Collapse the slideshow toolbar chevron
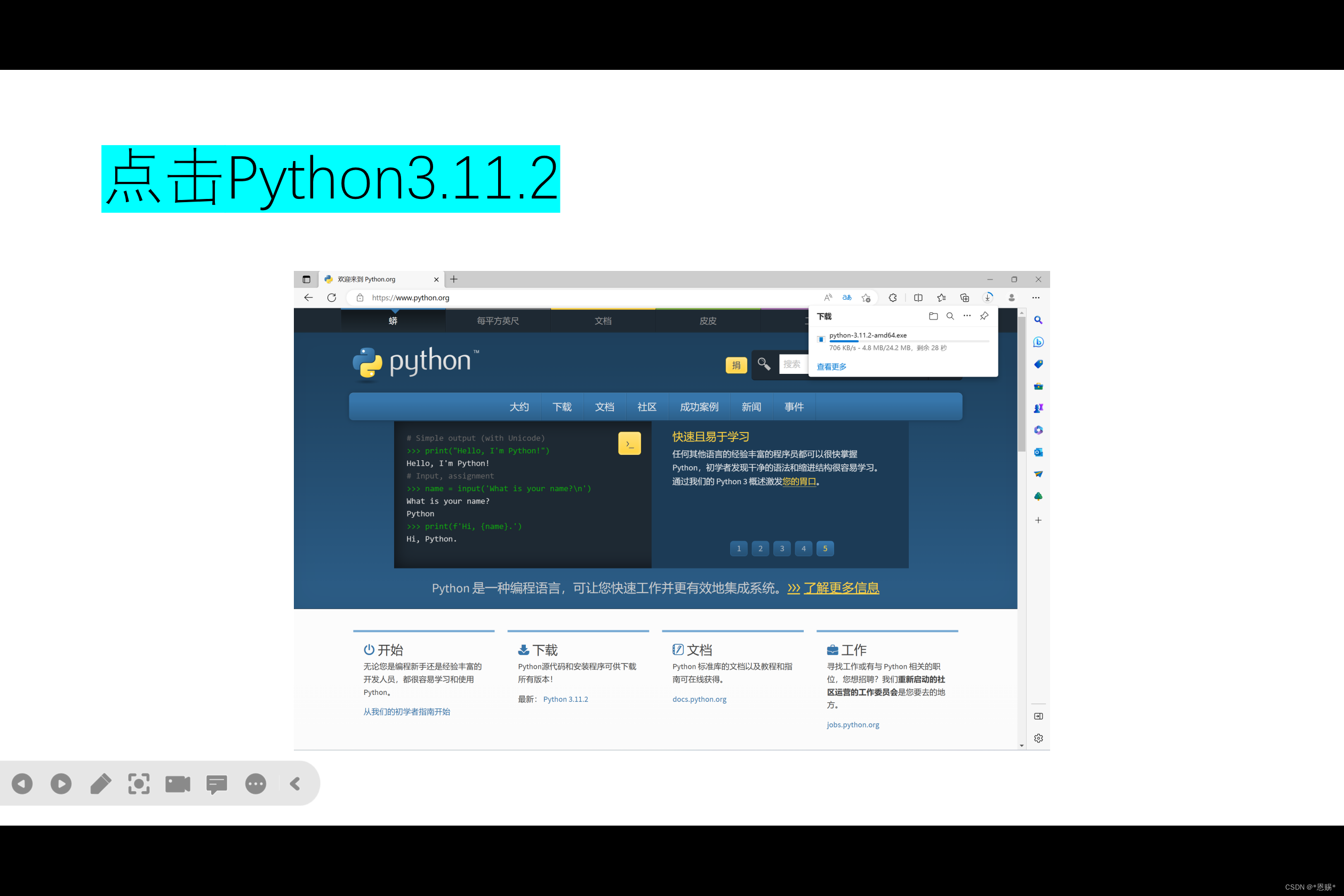 click(295, 783)
